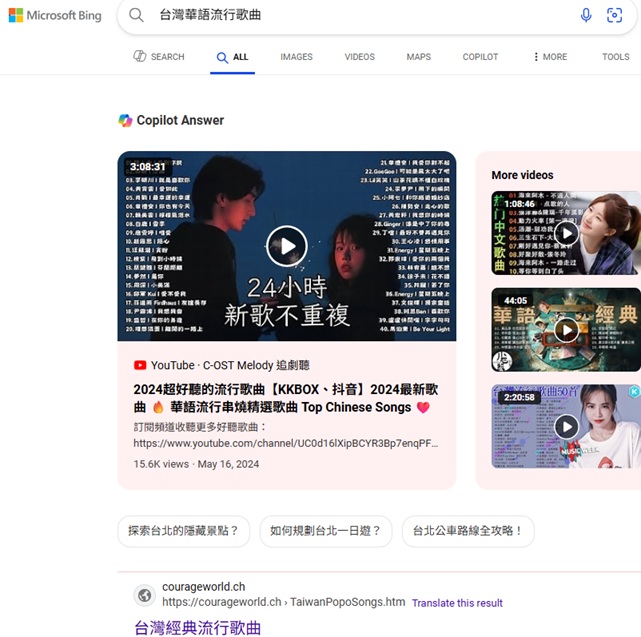641x637 pixels.
Task: Play the 1:08:46 side video
Action: [566, 233]
